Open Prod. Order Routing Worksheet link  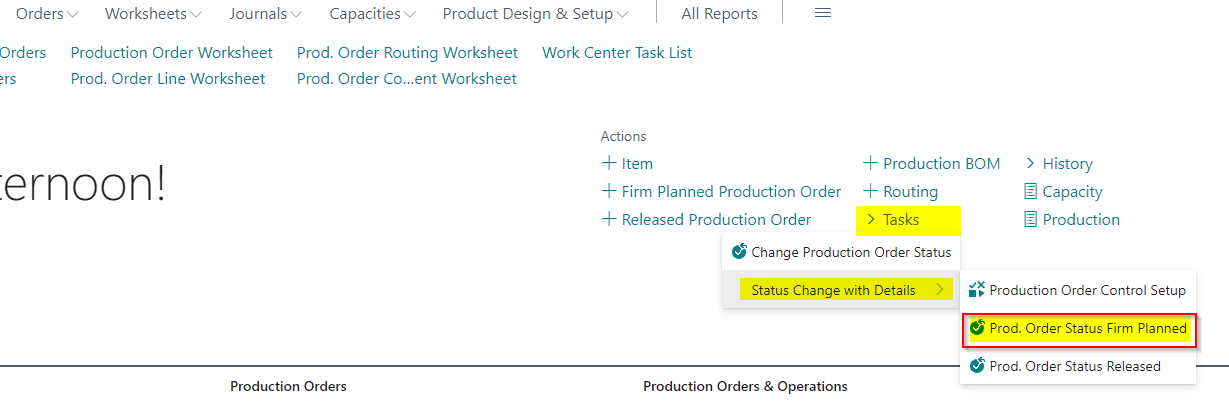(407, 52)
